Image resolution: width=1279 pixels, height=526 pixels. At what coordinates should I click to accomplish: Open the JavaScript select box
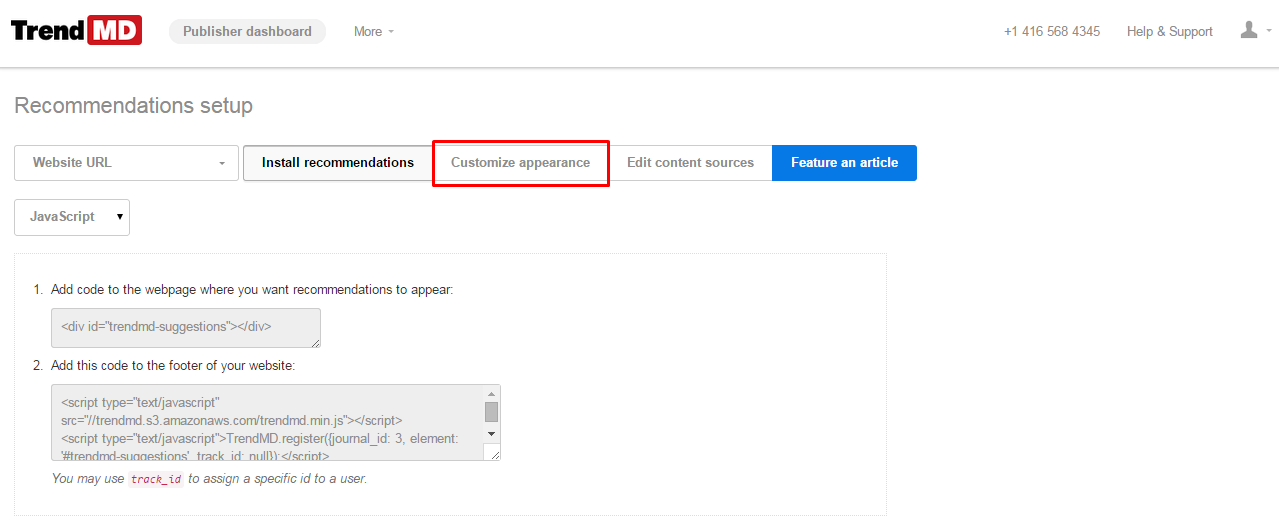(72, 217)
